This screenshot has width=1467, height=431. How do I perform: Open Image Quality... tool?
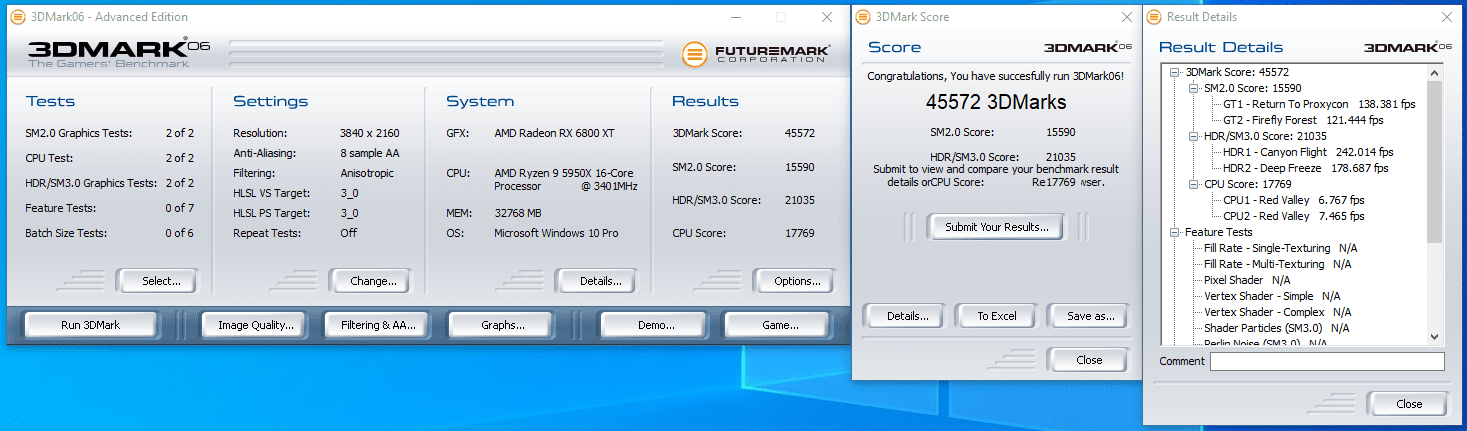[x=253, y=325]
